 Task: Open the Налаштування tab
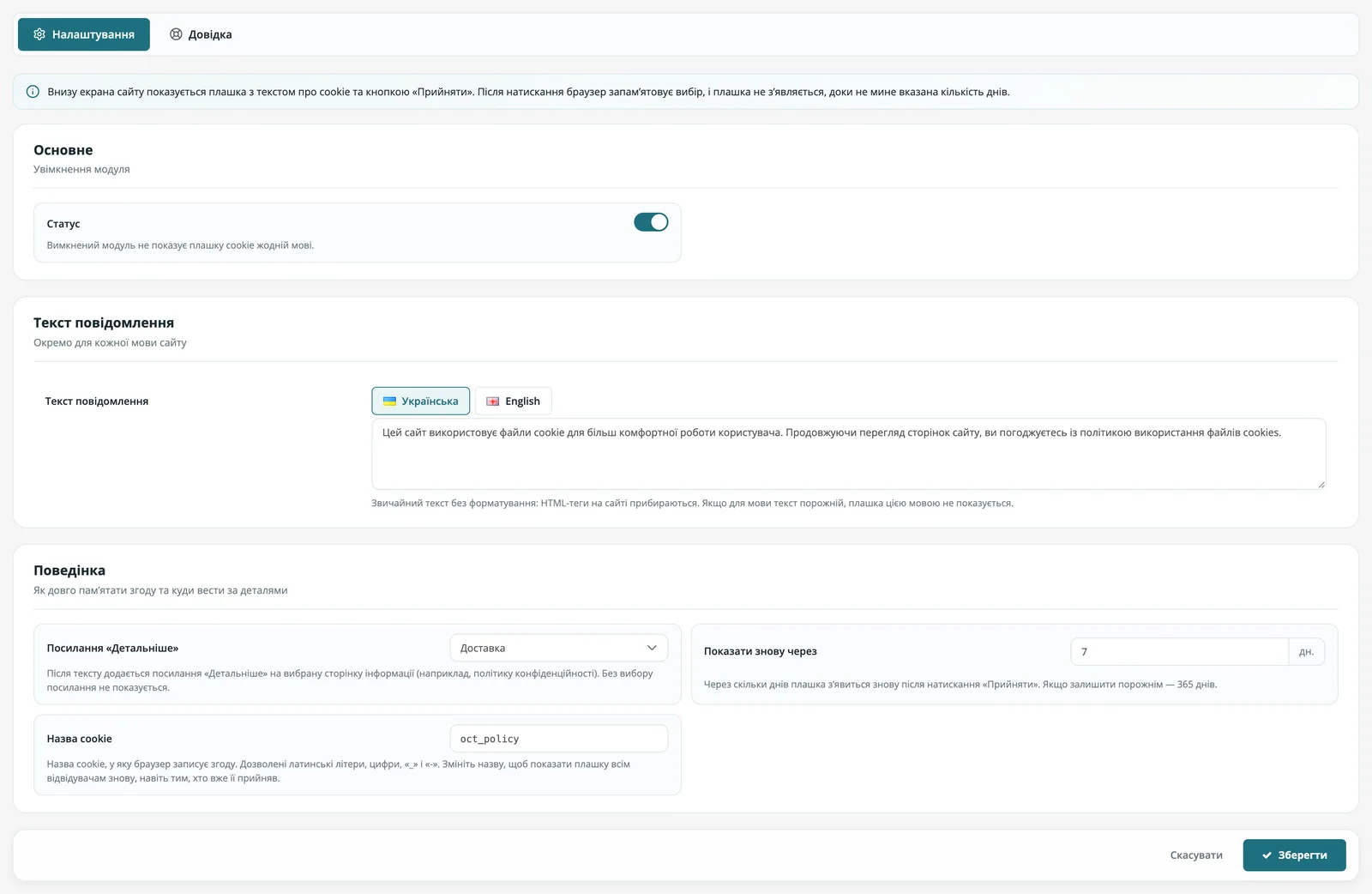tap(84, 34)
